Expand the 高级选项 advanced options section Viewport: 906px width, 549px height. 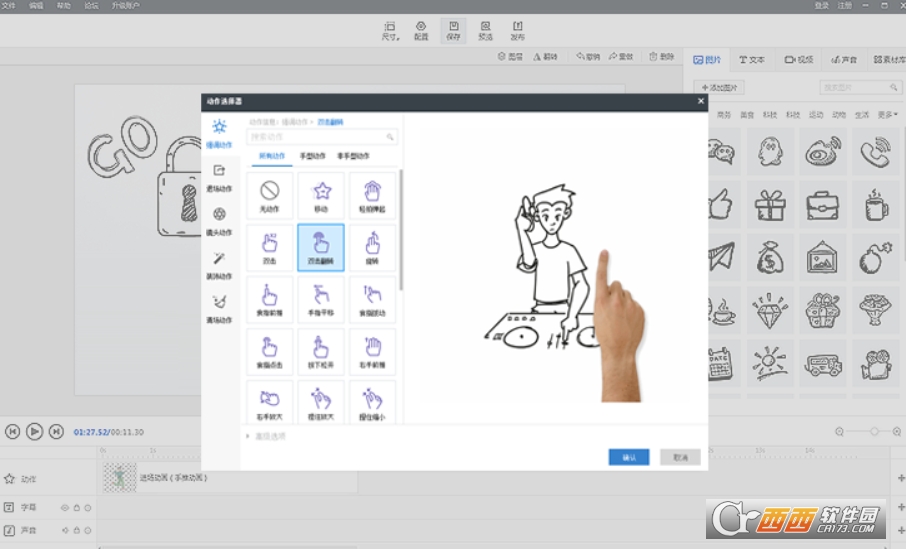tap(267, 436)
